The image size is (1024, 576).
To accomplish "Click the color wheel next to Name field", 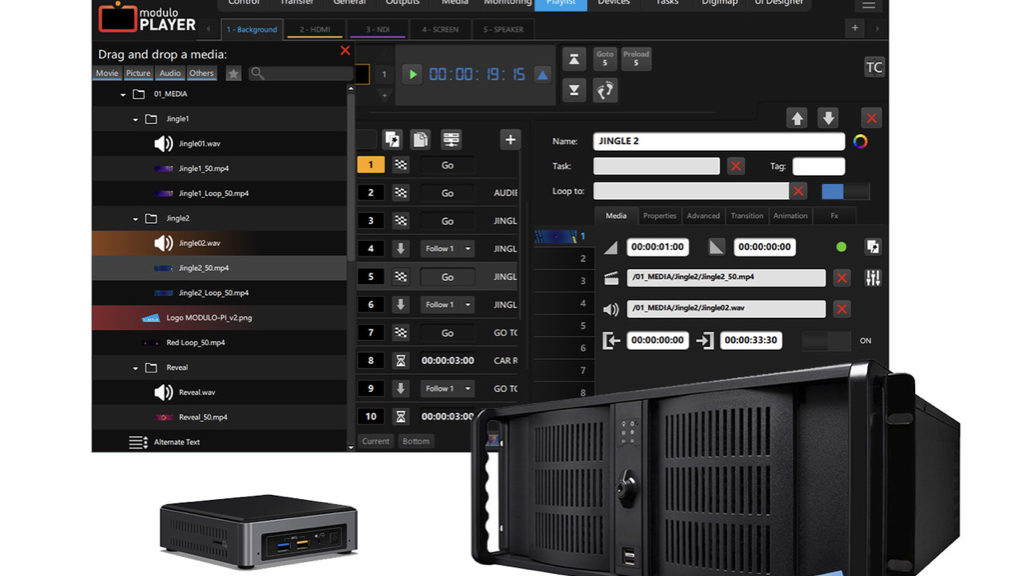I will click(x=860, y=141).
